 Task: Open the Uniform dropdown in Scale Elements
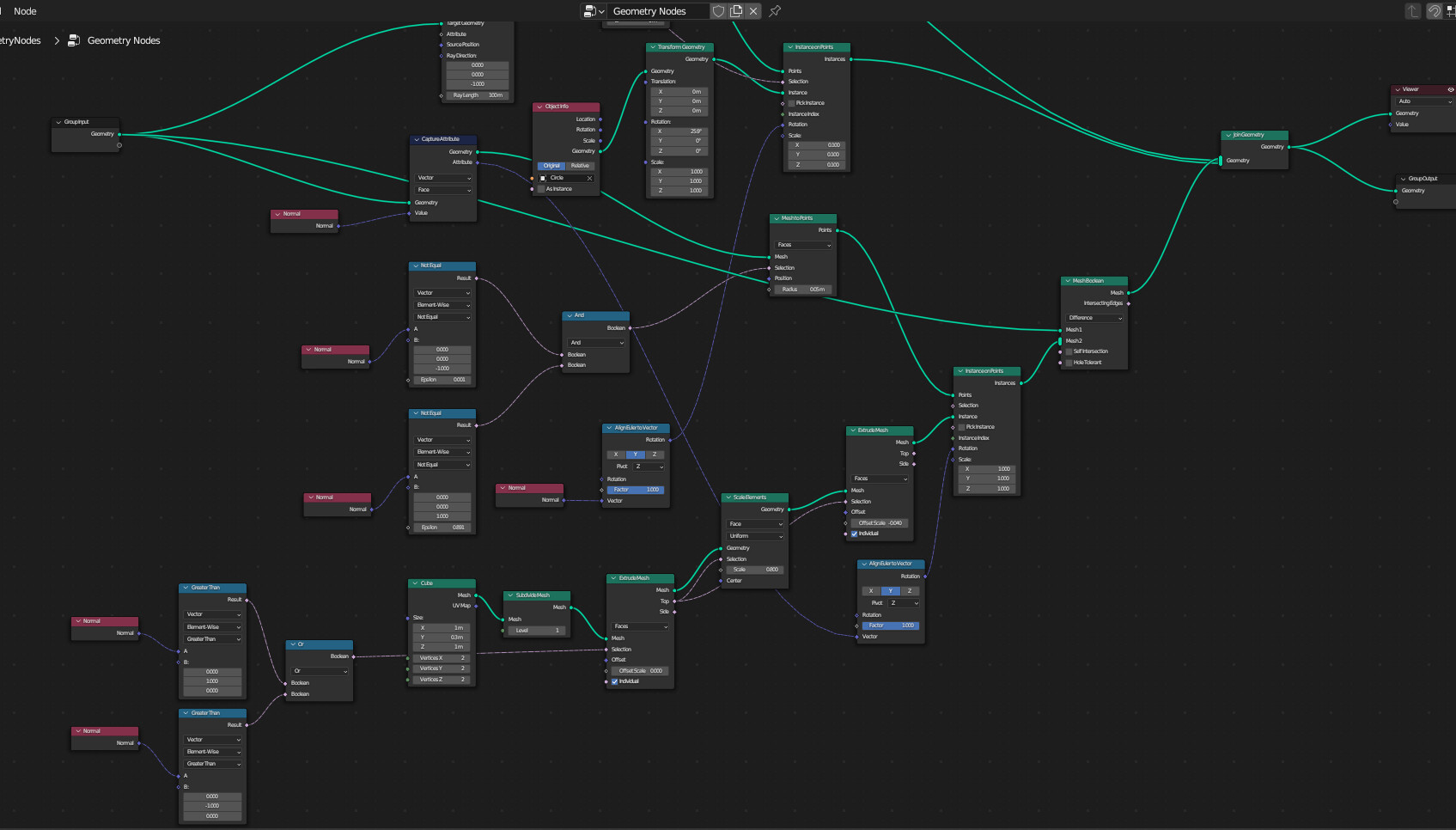pos(755,536)
